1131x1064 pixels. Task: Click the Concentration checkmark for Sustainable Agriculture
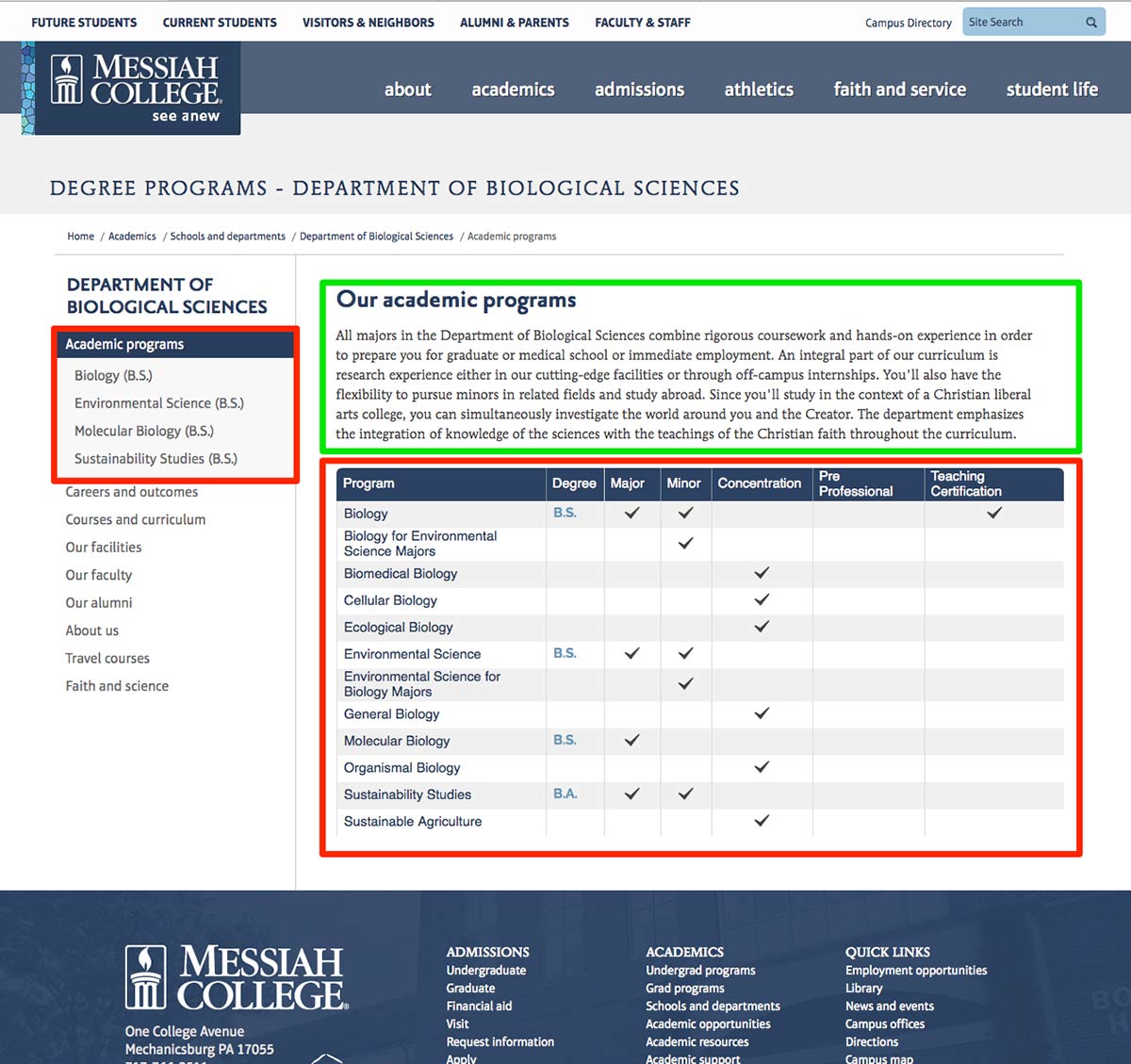coord(762,821)
